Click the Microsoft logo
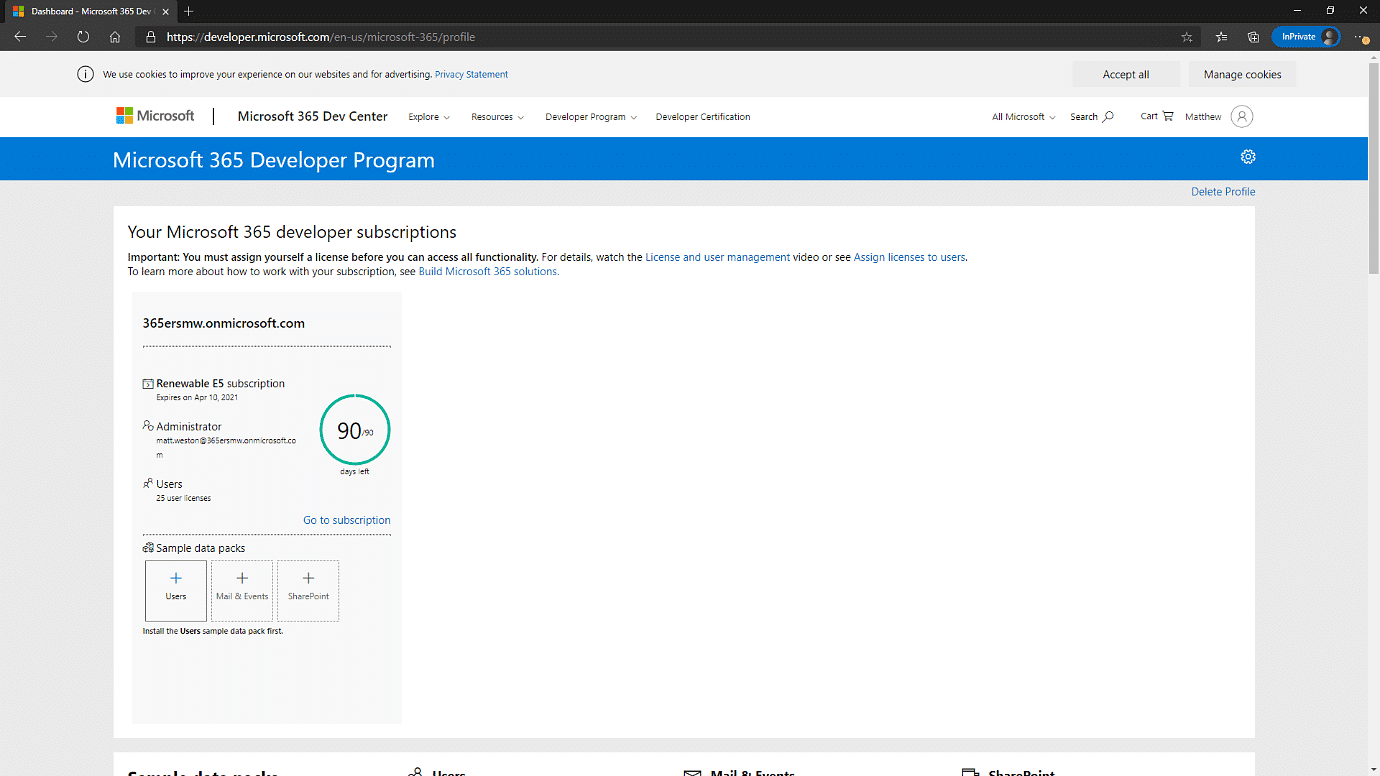1380x776 pixels. tap(155, 116)
